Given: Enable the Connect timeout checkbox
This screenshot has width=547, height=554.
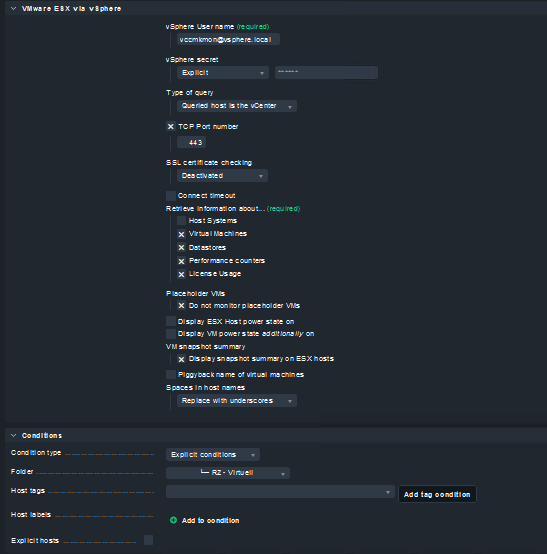Looking at the screenshot, I should click(171, 196).
